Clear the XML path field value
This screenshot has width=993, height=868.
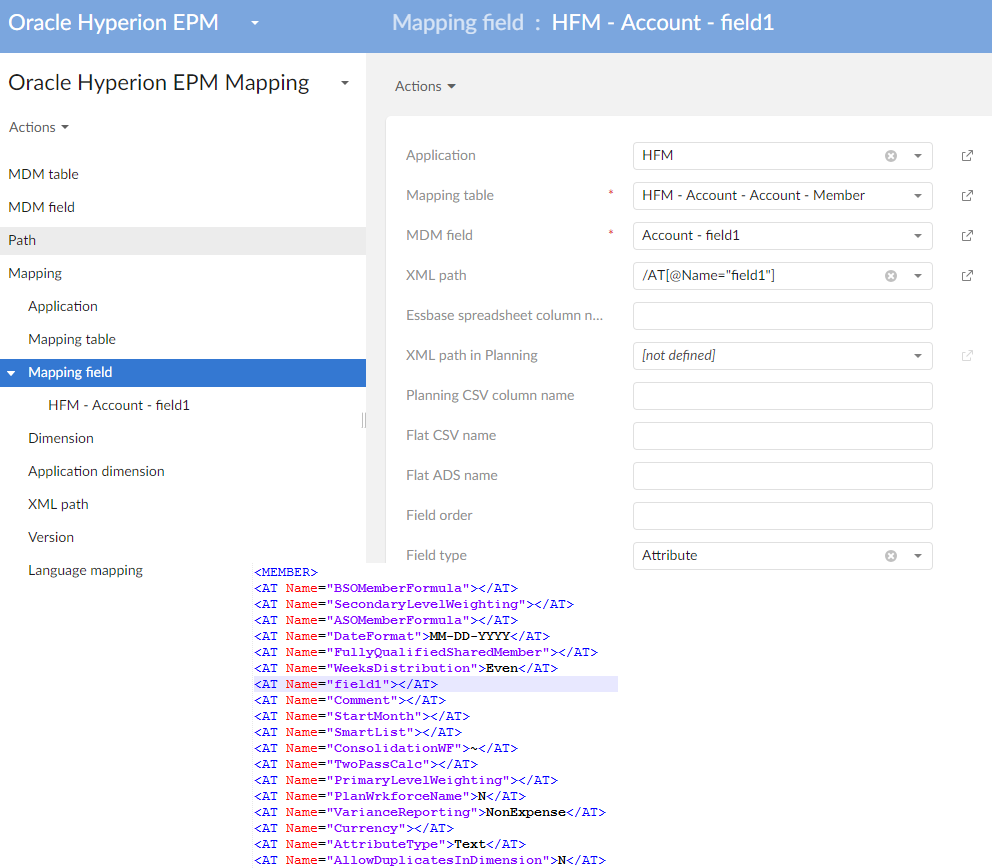[890, 276]
